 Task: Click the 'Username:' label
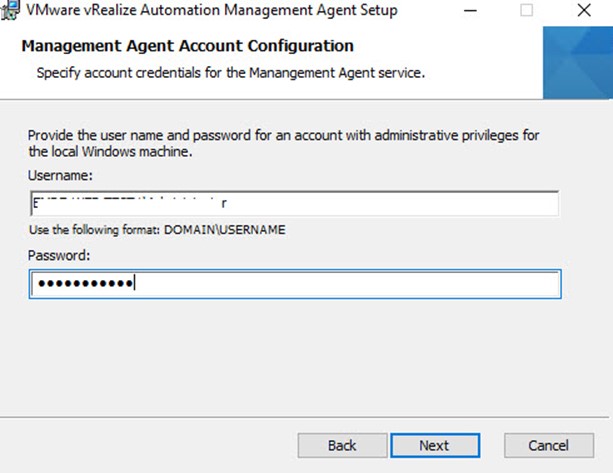point(60,176)
